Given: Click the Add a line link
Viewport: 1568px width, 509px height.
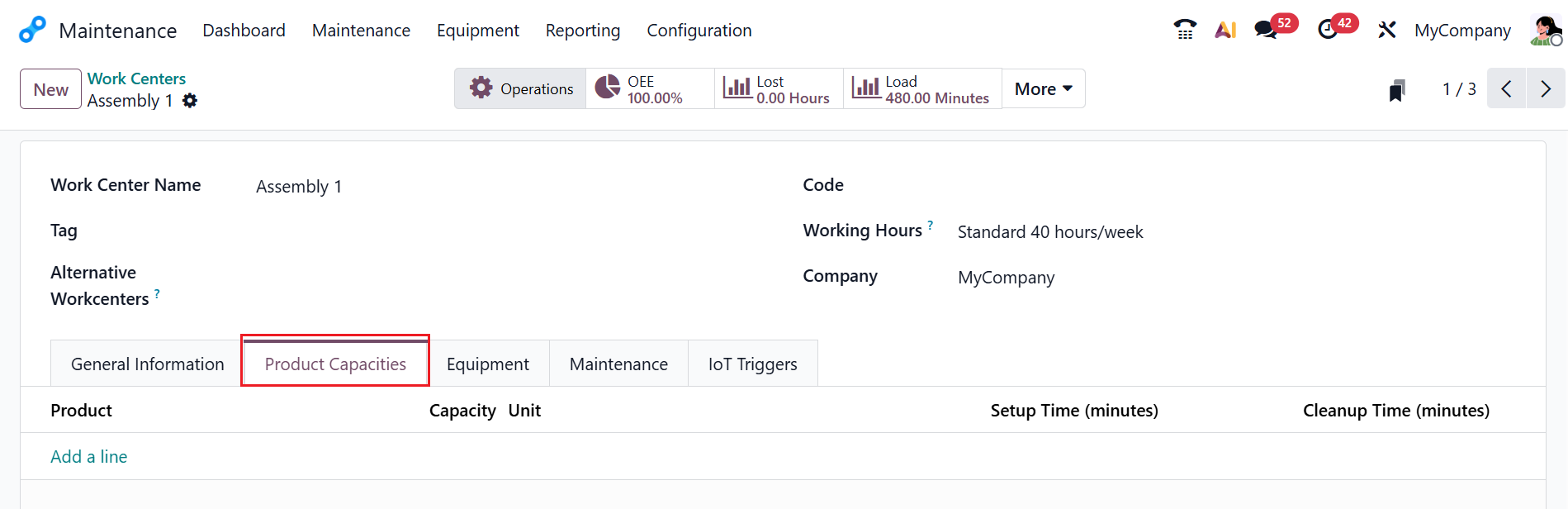Looking at the screenshot, I should [x=89, y=457].
